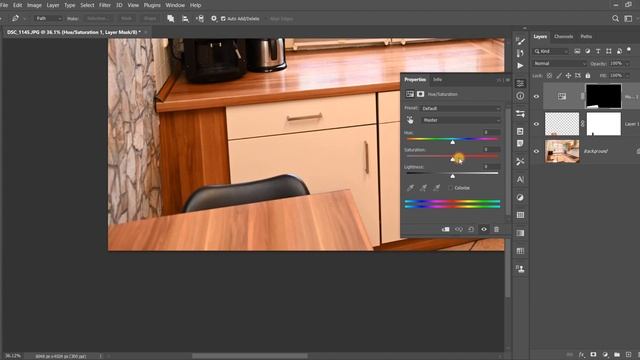Viewport: 640px width, 360px height.
Task: Click lock transparent pixels icon
Action: (549, 76)
